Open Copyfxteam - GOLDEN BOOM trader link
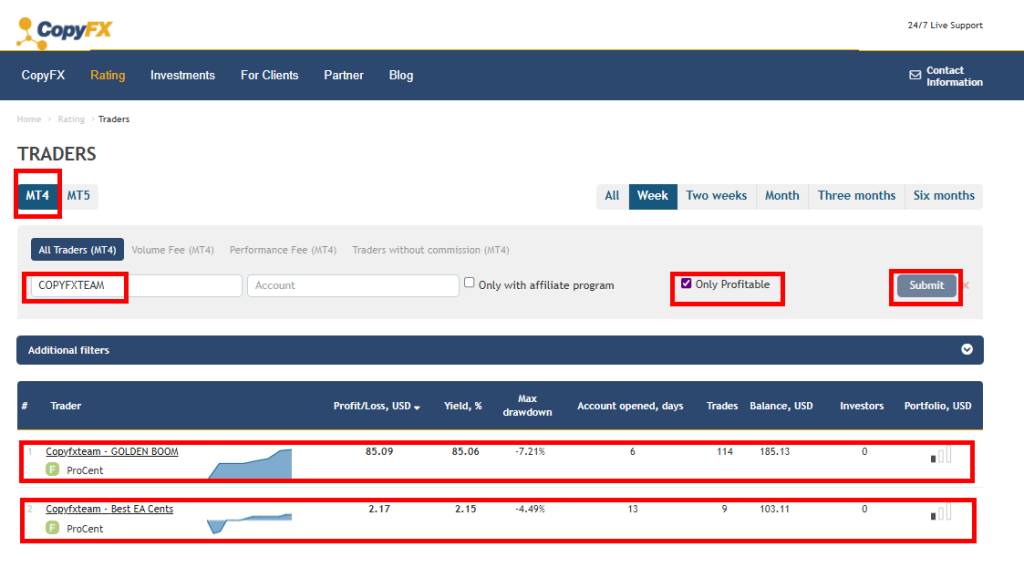The width and height of the screenshot is (1024, 578). coord(112,451)
